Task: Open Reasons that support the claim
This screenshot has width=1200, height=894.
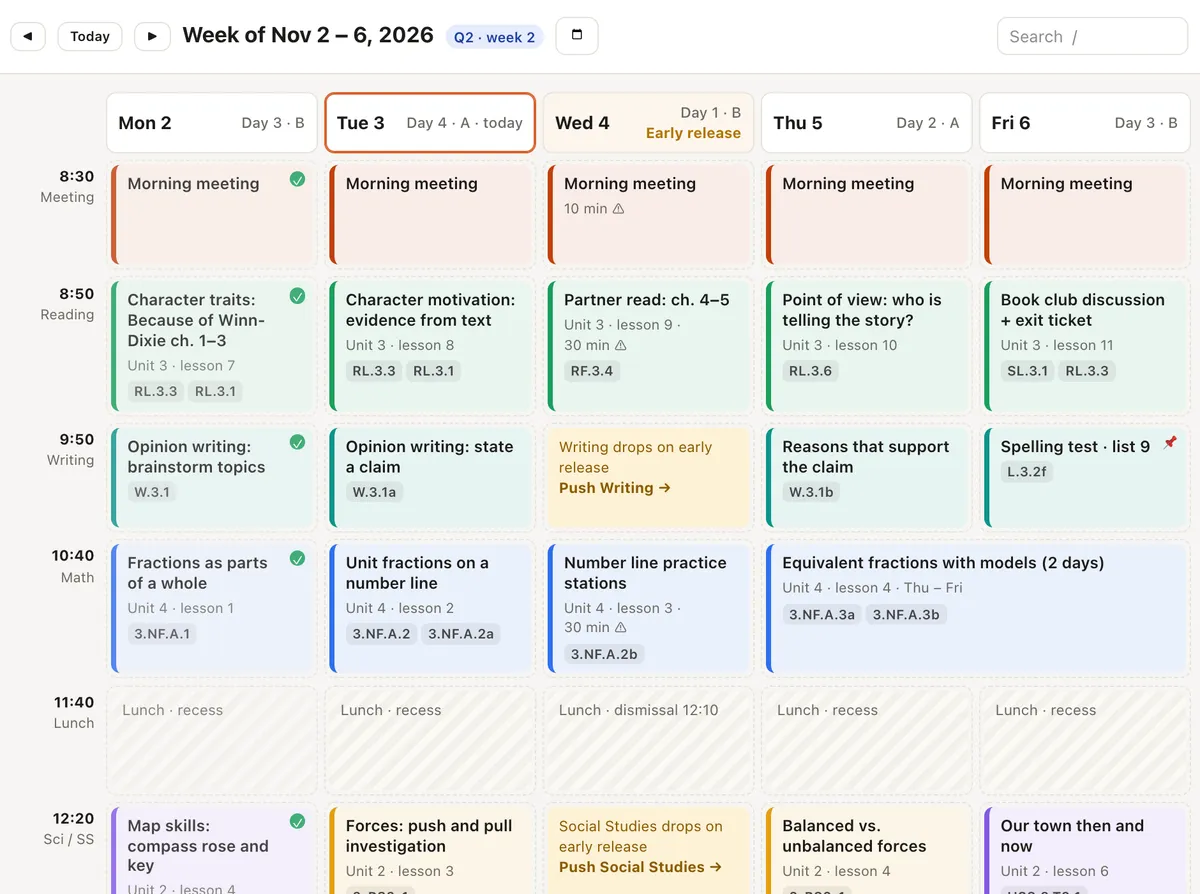Action: point(866,478)
